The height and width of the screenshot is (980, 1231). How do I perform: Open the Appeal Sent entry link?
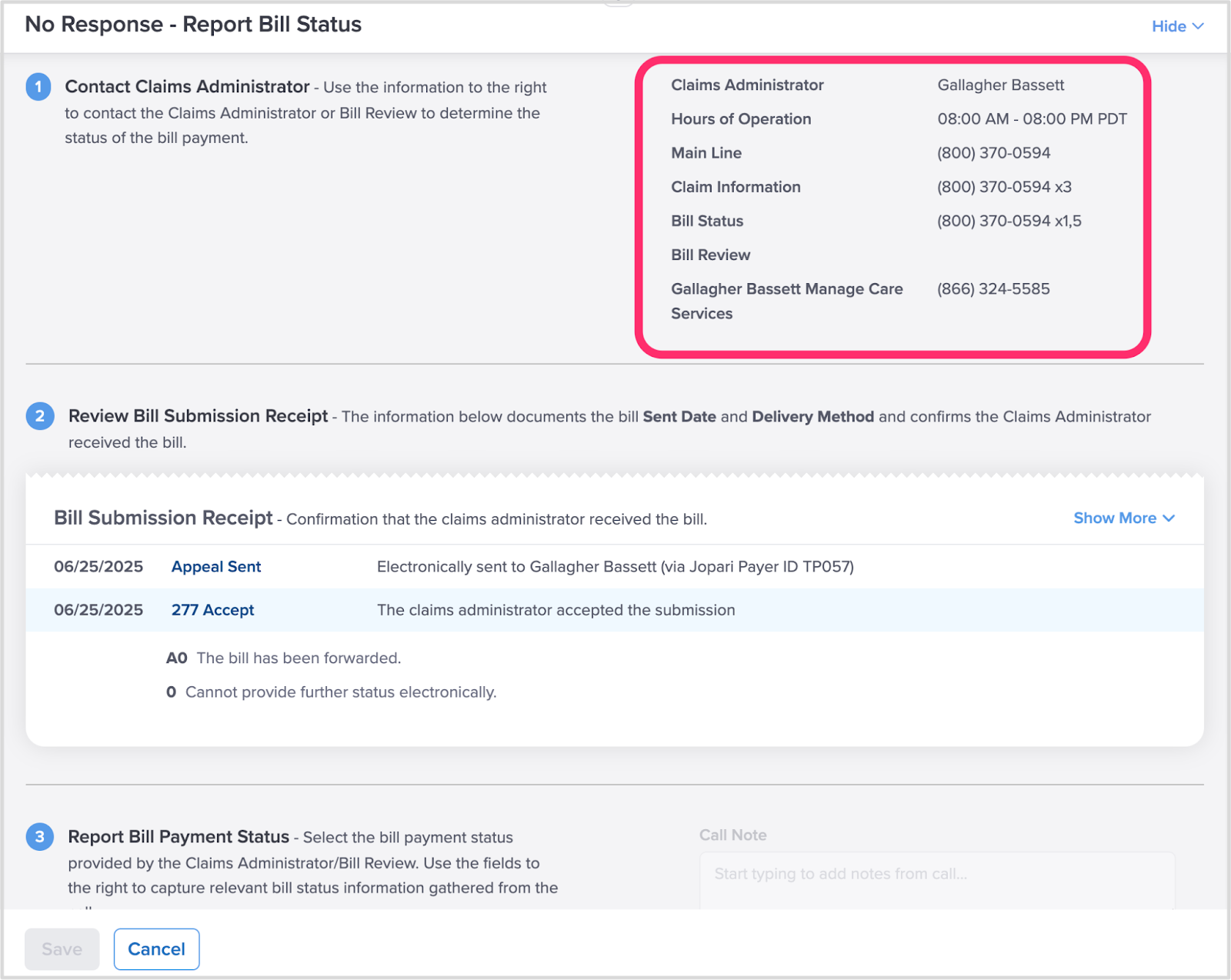coord(216,567)
